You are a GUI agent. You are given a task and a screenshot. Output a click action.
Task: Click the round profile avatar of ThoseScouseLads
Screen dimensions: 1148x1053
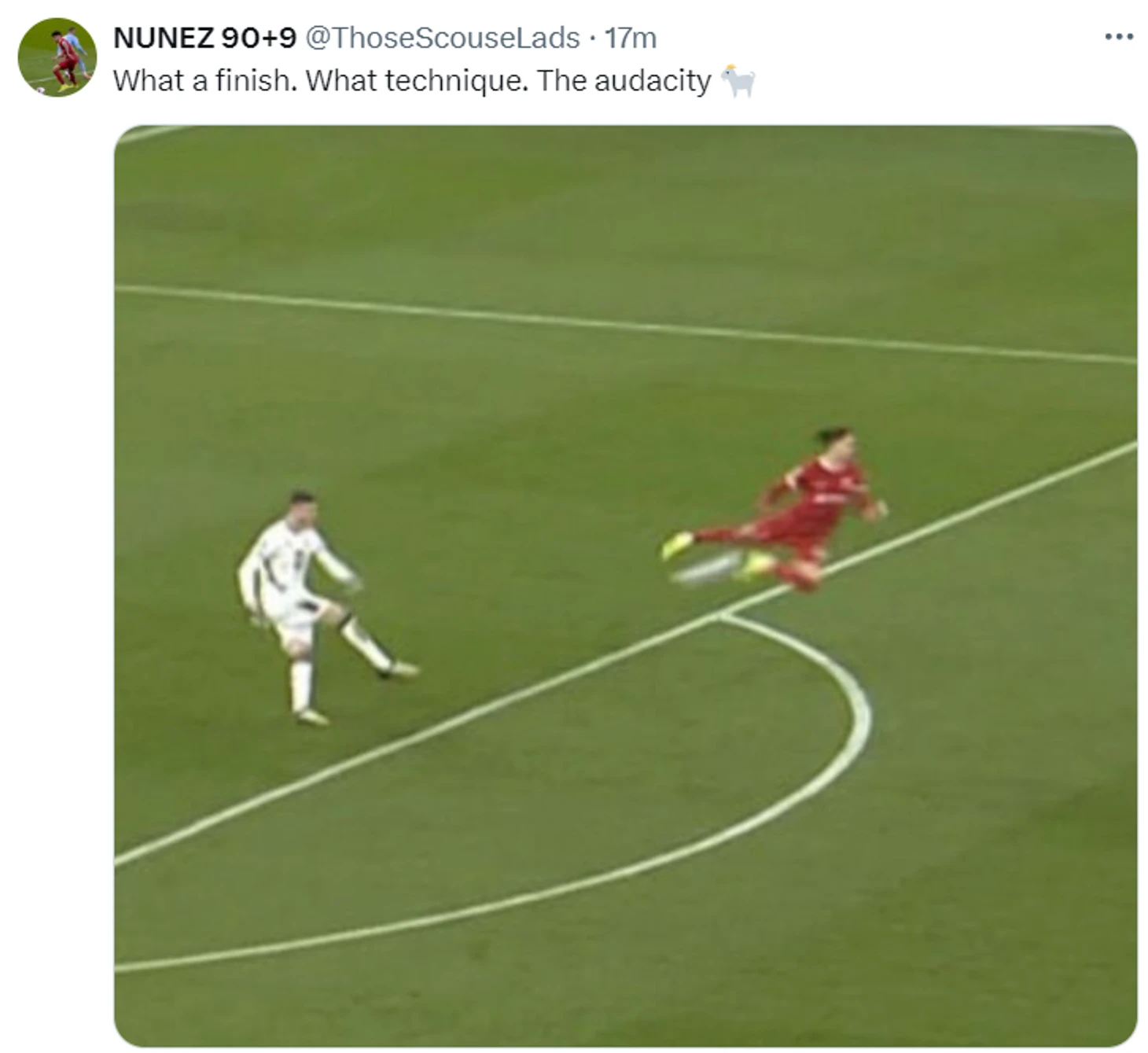click(x=57, y=57)
